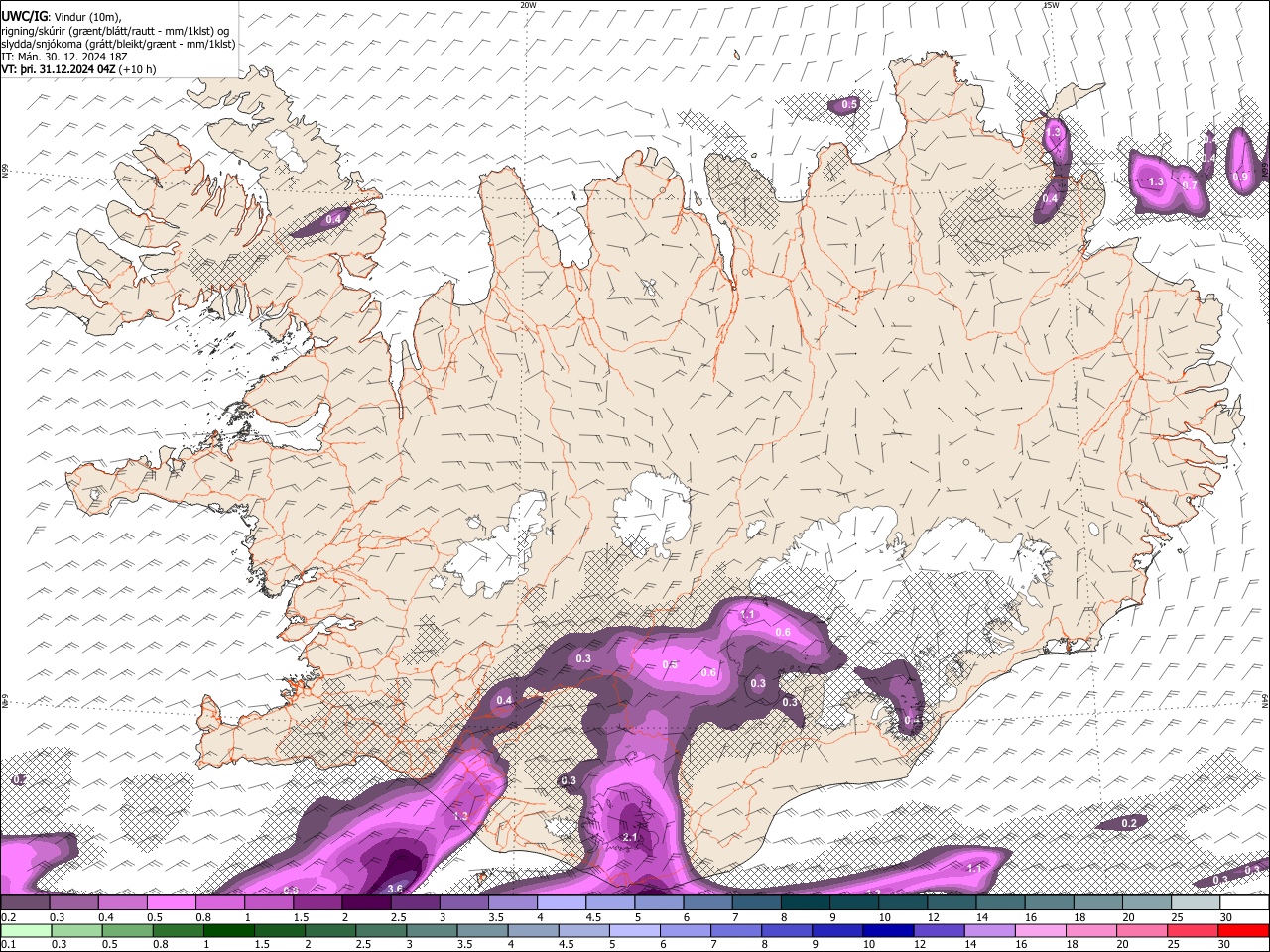Image resolution: width=1270 pixels, height=952 pixels.
Task: Click the upper legend row label 30
Action: point(1226,917)
